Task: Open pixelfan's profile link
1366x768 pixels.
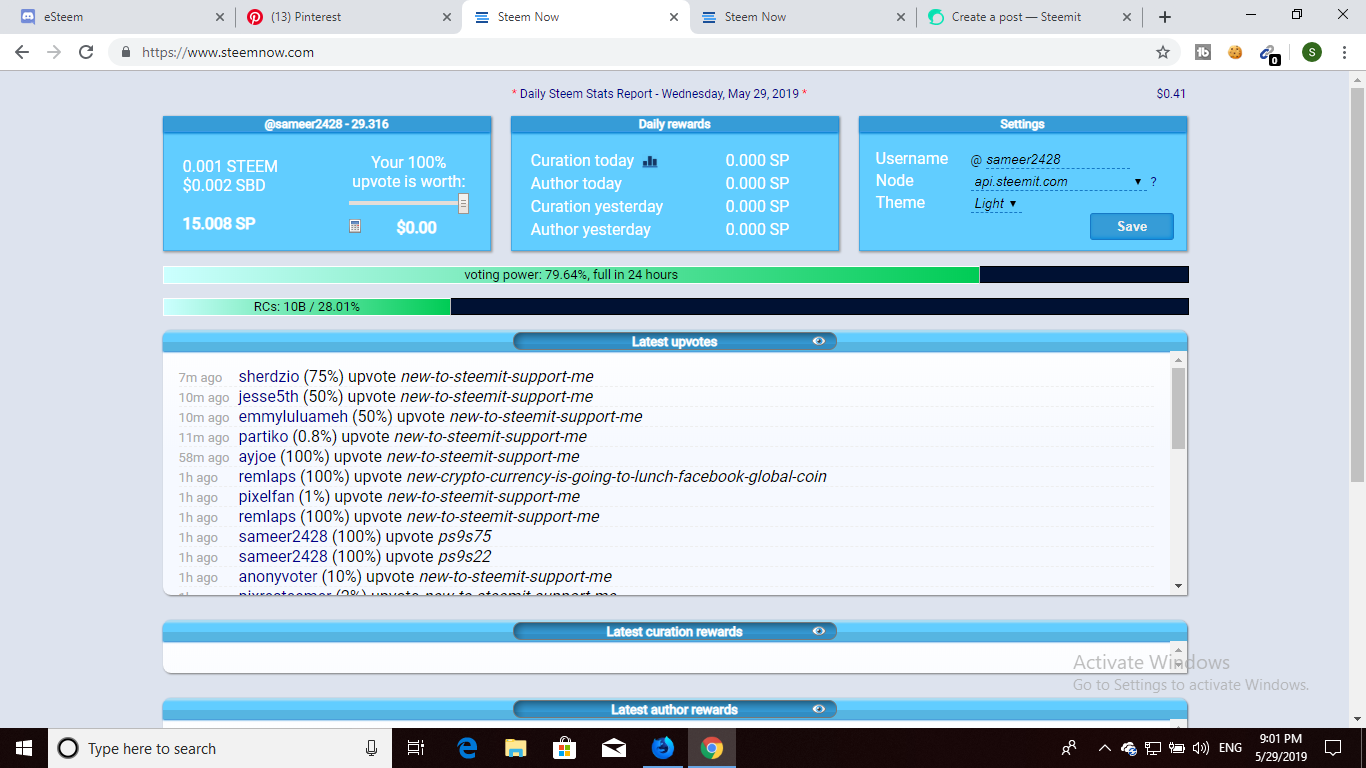Action: point(267,497)
